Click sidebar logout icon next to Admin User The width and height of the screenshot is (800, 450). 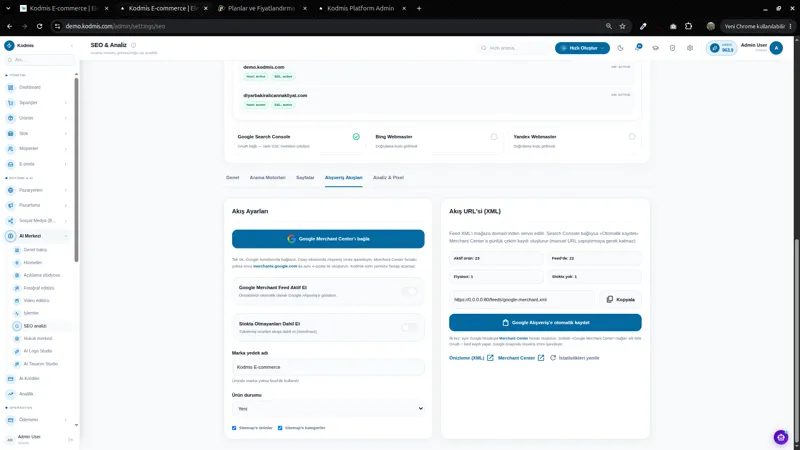coord(71,440)
